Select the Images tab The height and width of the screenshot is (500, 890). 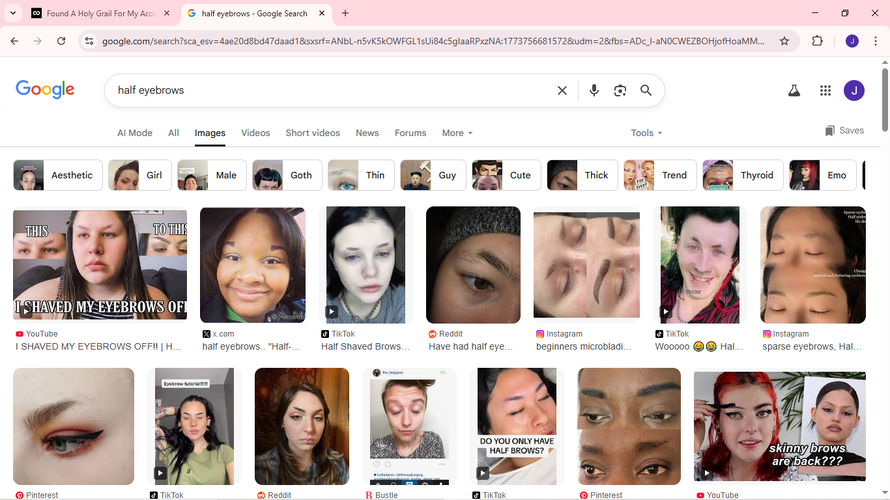coord(210,133)
